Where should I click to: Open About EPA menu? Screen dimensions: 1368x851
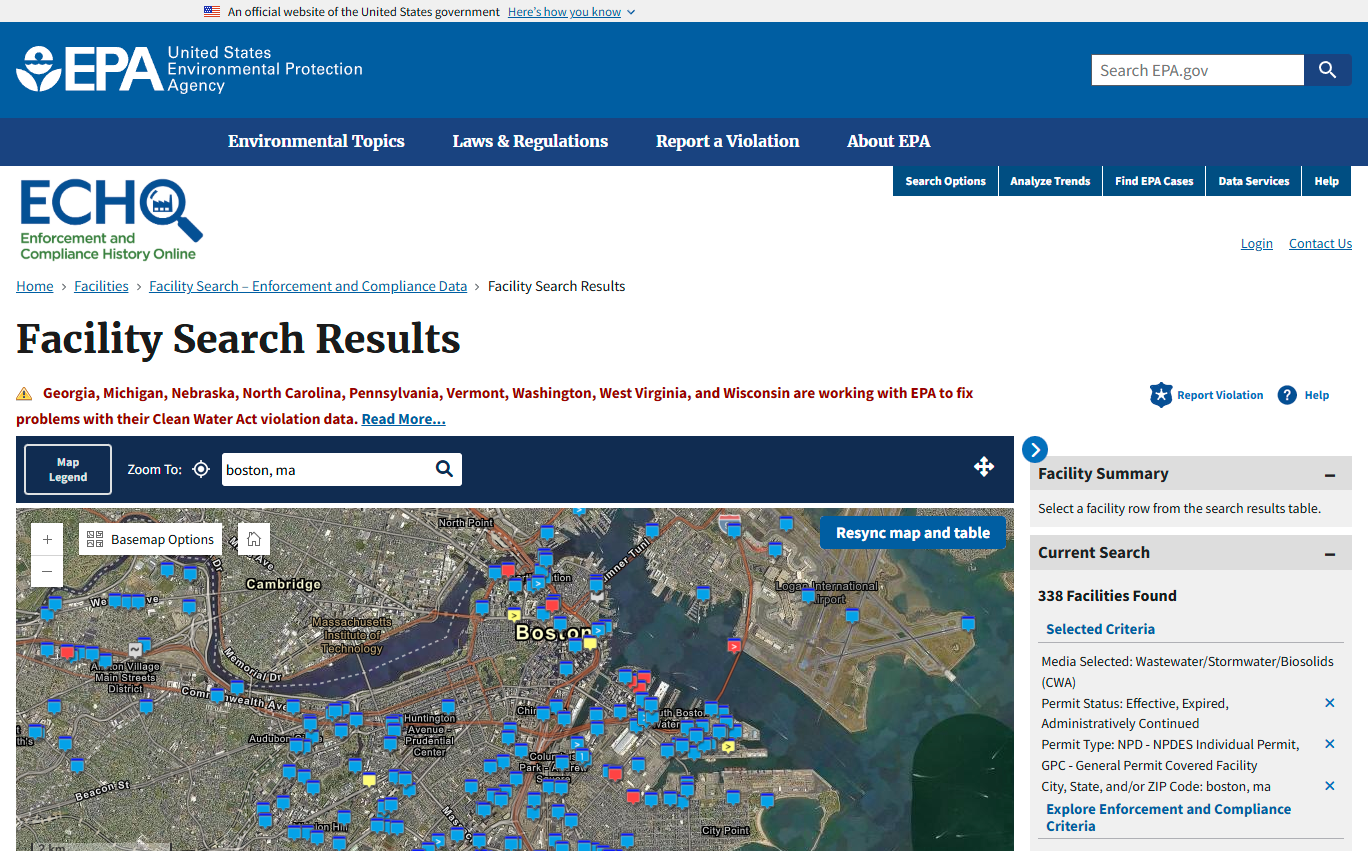(889, 141)
